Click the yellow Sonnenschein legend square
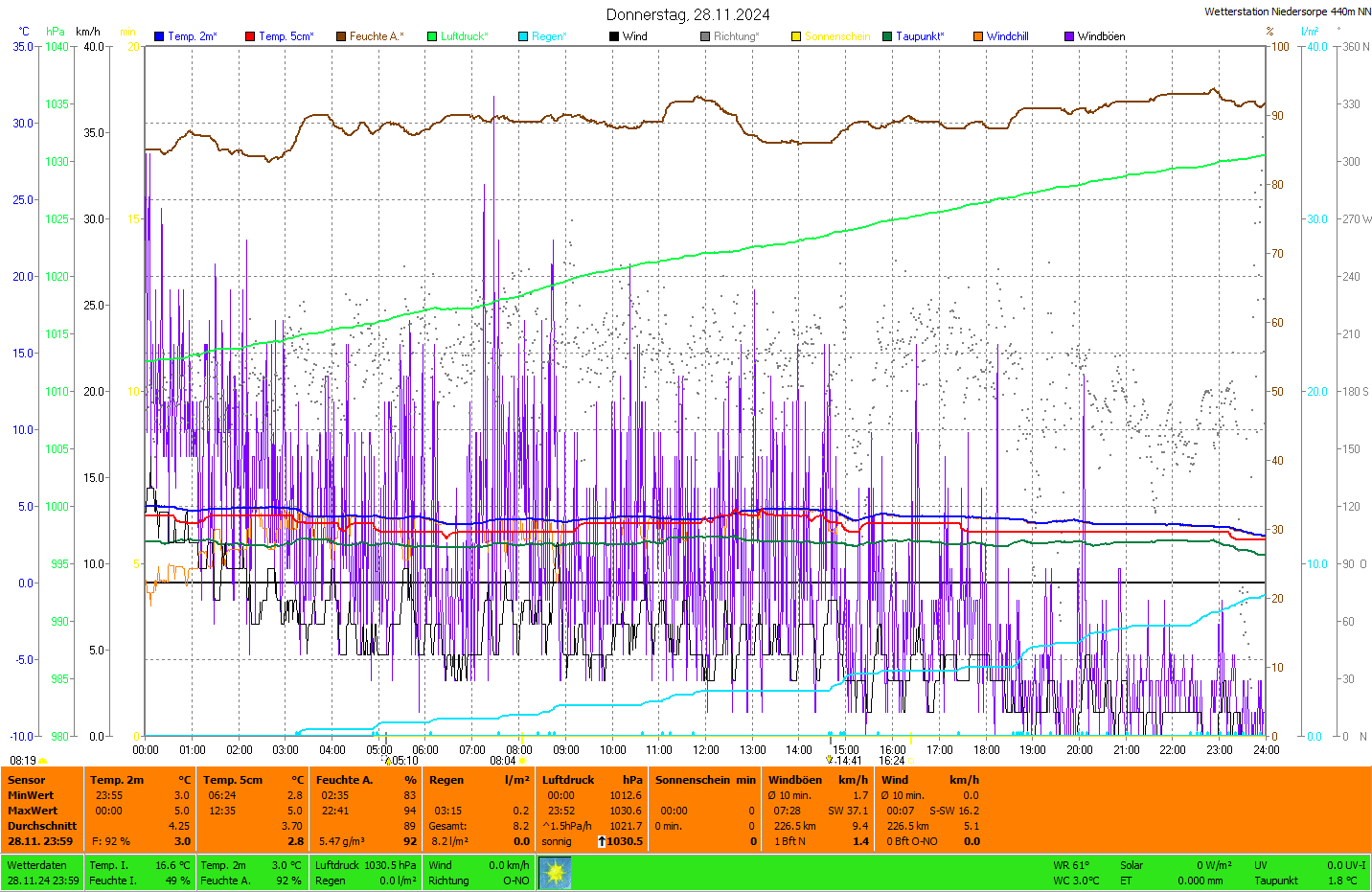 [796, 36]
